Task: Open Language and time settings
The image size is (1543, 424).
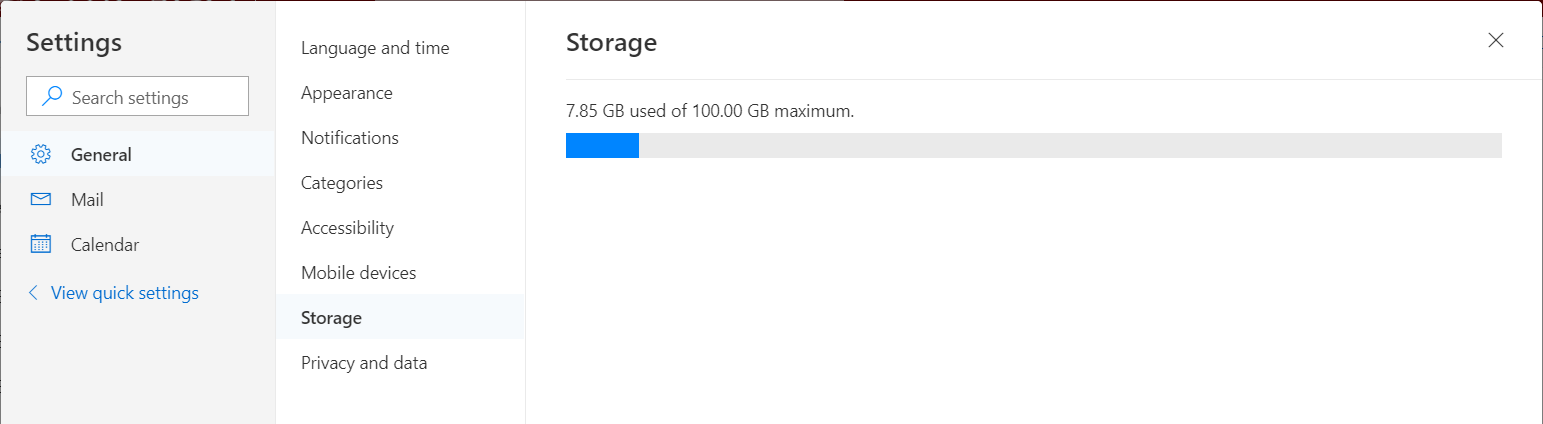Action: (x=375, y=48)
